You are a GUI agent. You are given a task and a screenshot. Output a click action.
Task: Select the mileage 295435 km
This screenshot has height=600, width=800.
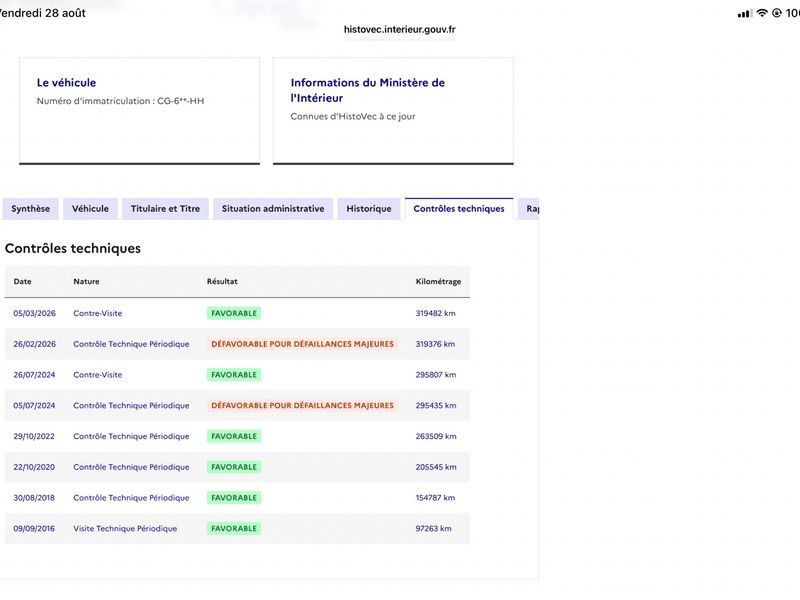tap(436, 406)
